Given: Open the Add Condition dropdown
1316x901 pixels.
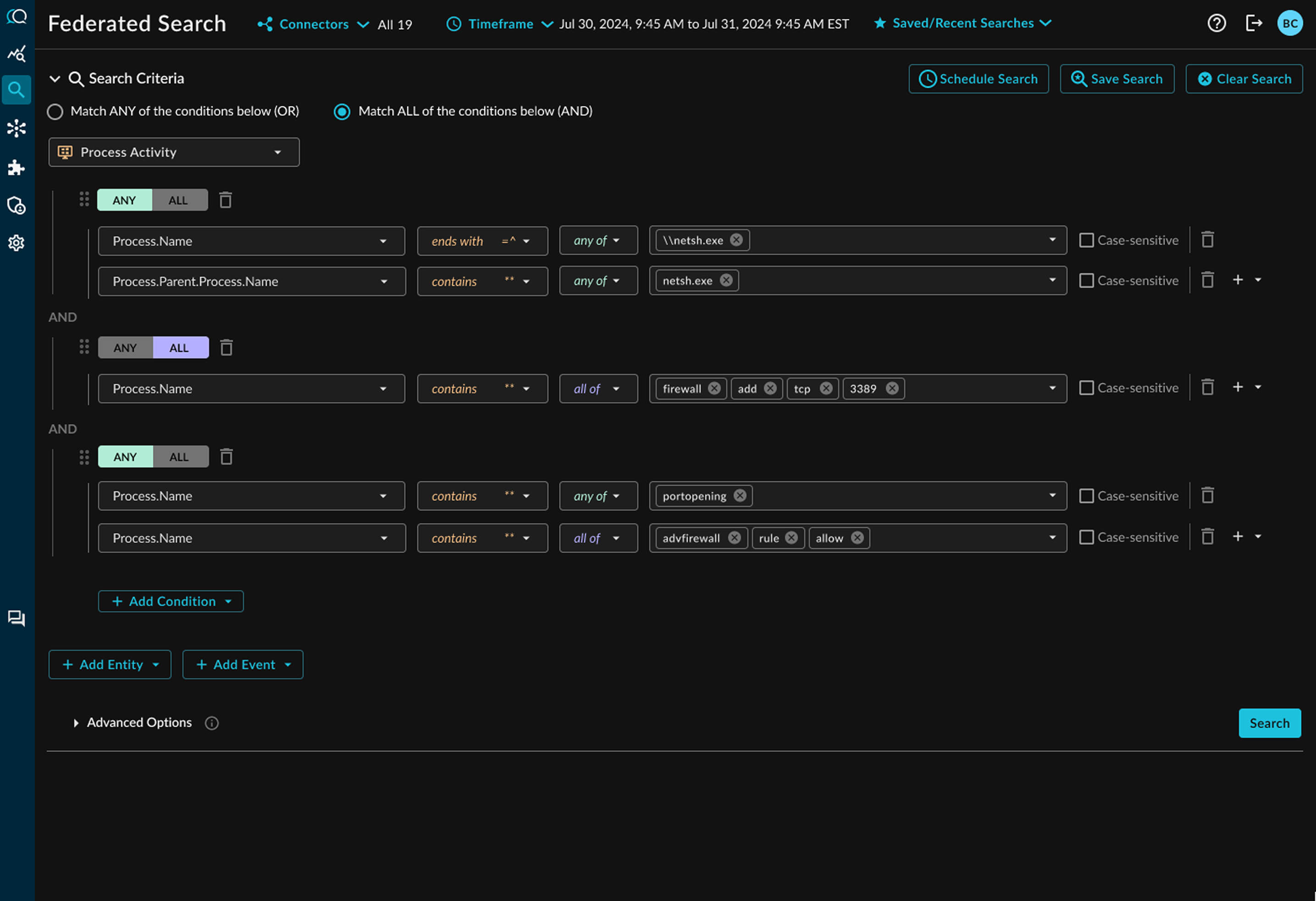Looking at the screenshot, I should pyautogui.click(x=171, y=601).
